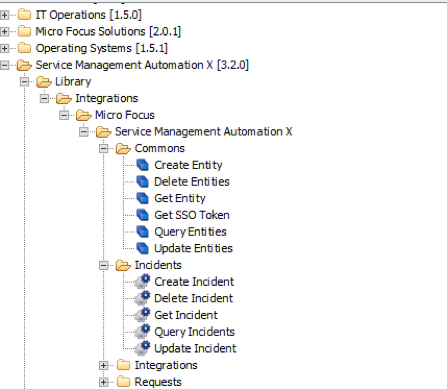Select the Get SSO Token label
Viewport: 447px width, 389px height.
[192, 215]
